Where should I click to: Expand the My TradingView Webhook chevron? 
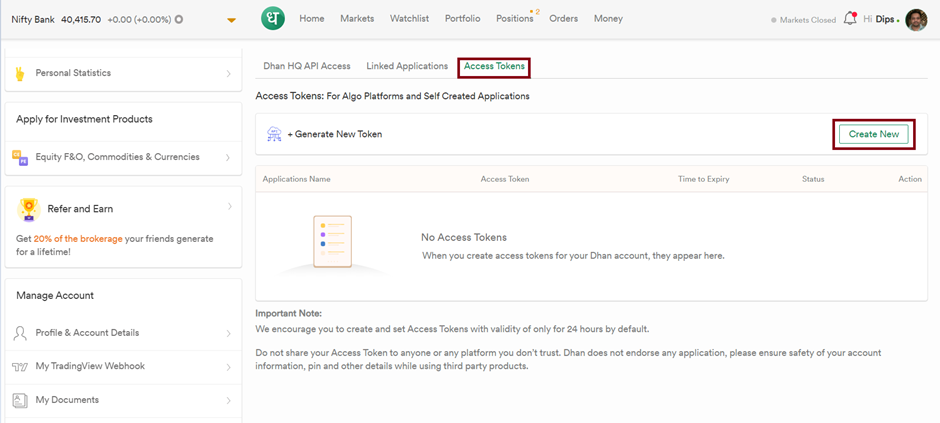coord(228,367)
